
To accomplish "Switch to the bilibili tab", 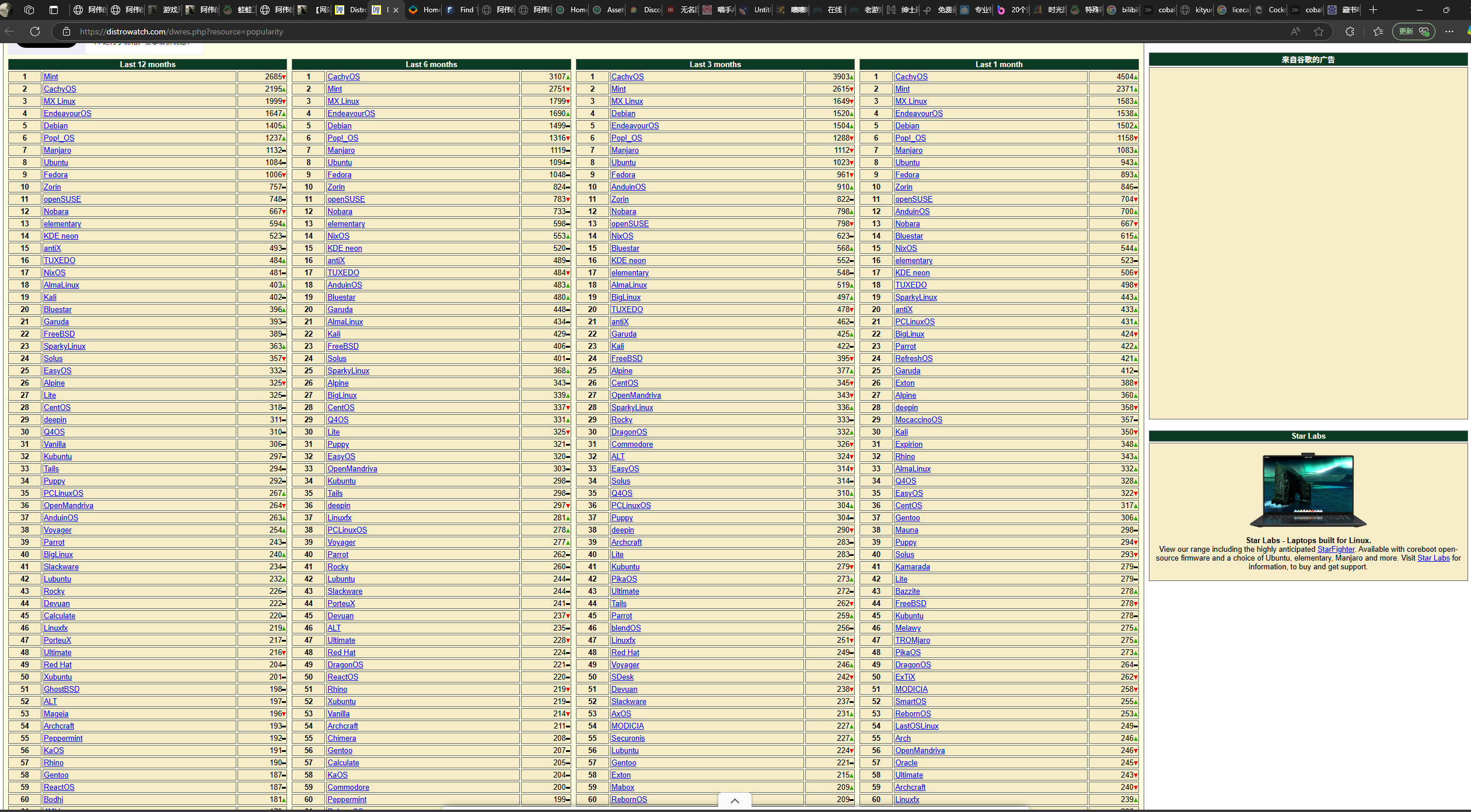I will pos(1123,10).
